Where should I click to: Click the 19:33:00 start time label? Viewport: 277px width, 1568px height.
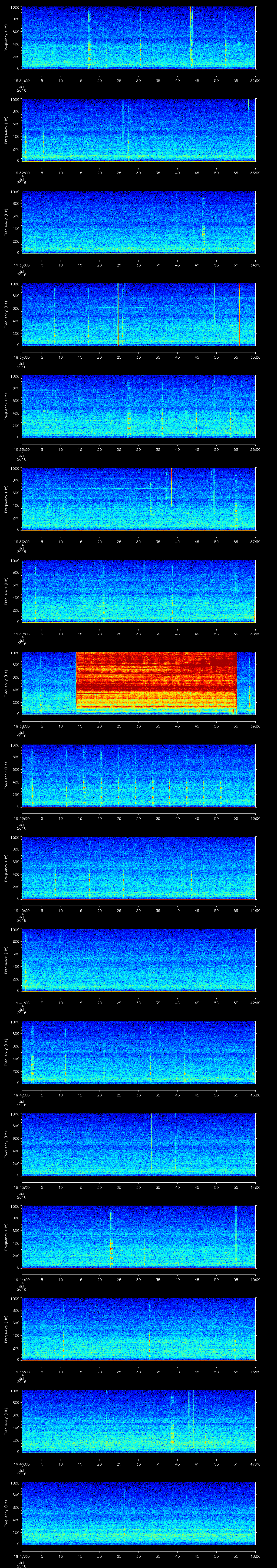click(22, 264)
